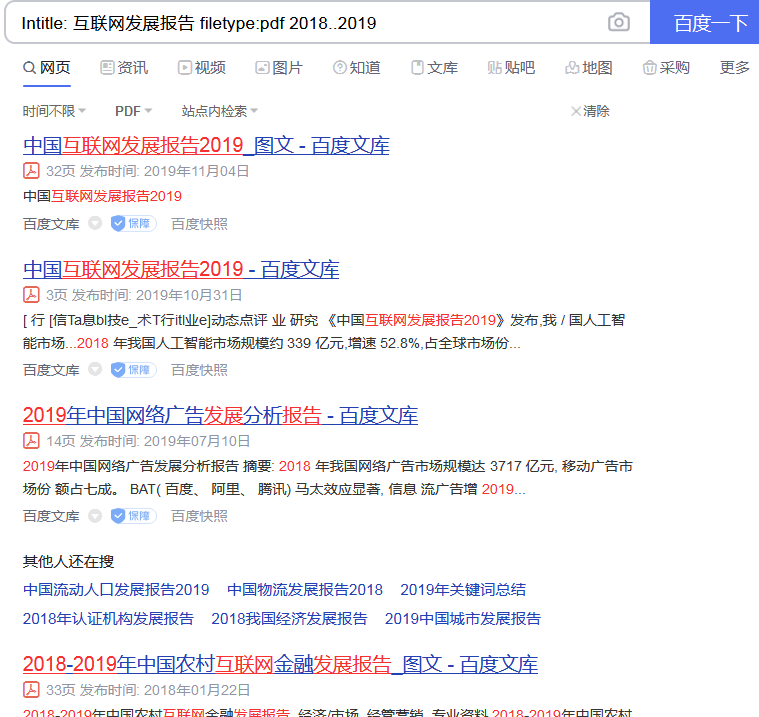Expand the PDF file type dropdown
The height and width of the screenshot is (717, 759).
click(133, 111)
